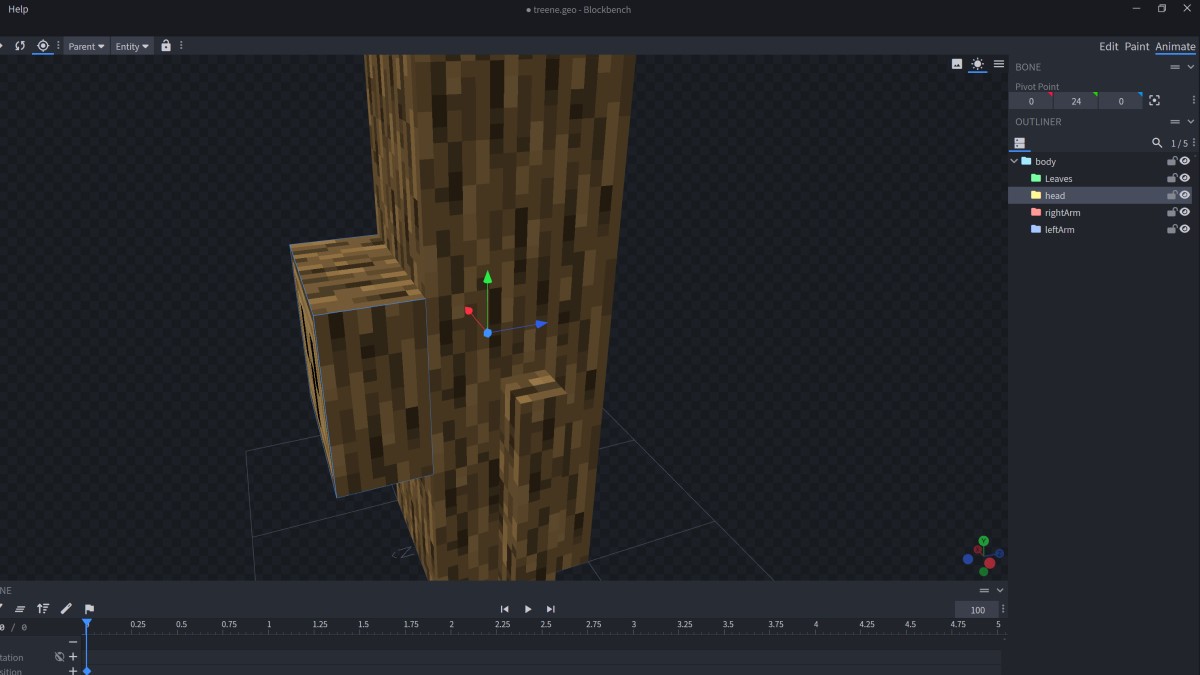Open the Parent transform space dropdown
The image size is (1200, 675).
[x=86, y=46]
